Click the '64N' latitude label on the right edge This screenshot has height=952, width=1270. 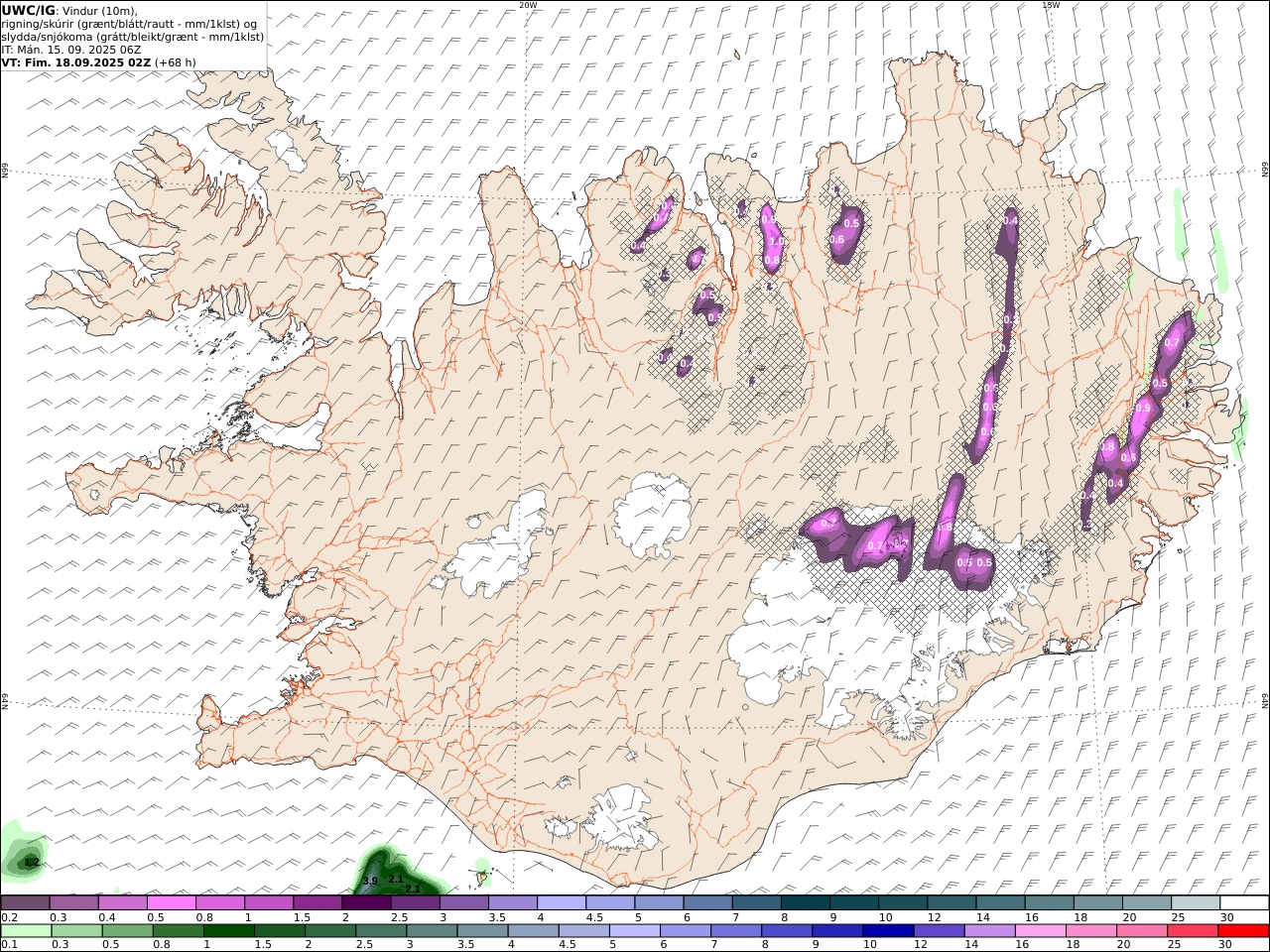(1265, 700)
